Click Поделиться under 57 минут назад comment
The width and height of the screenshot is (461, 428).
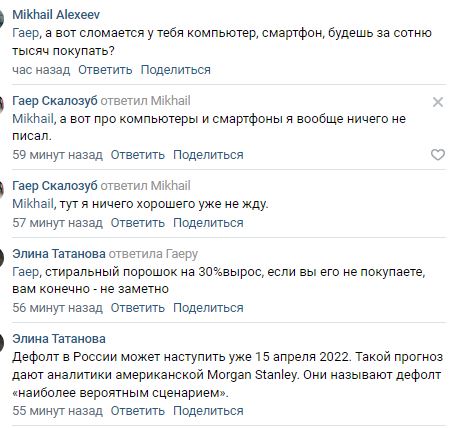click(x=208, y=223)
